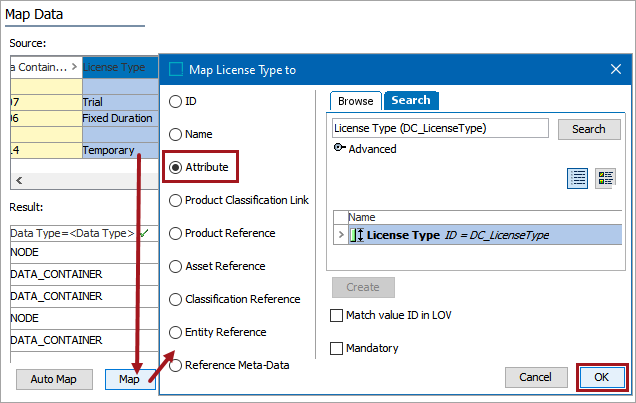Click the Map button
Screen dimensions: 636x403
click(x=130, y=379)
